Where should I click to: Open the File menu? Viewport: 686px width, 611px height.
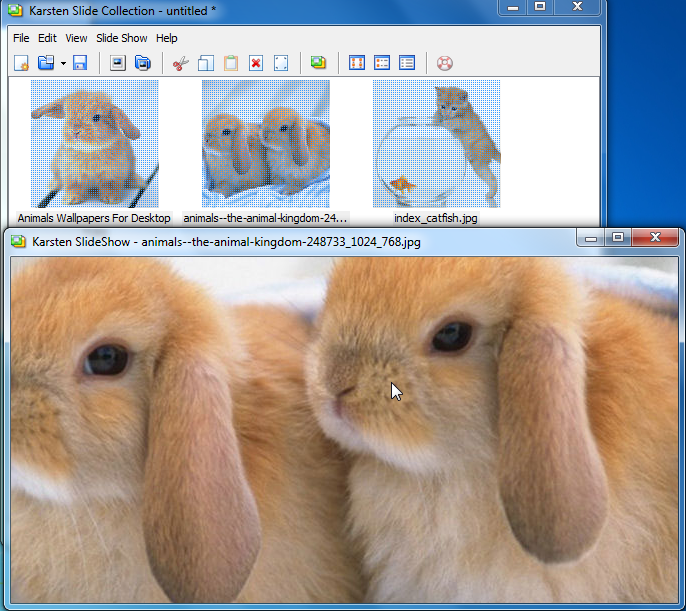coord(21,38)
